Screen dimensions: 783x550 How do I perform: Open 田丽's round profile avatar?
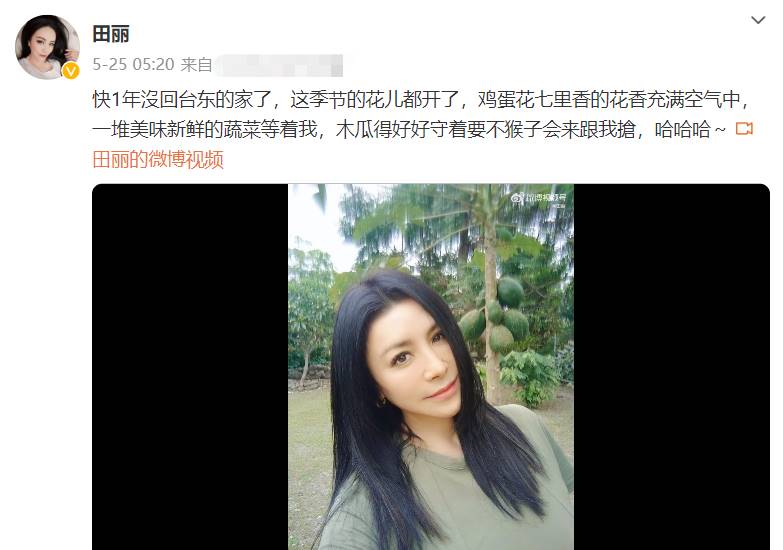tap(47, 47)
